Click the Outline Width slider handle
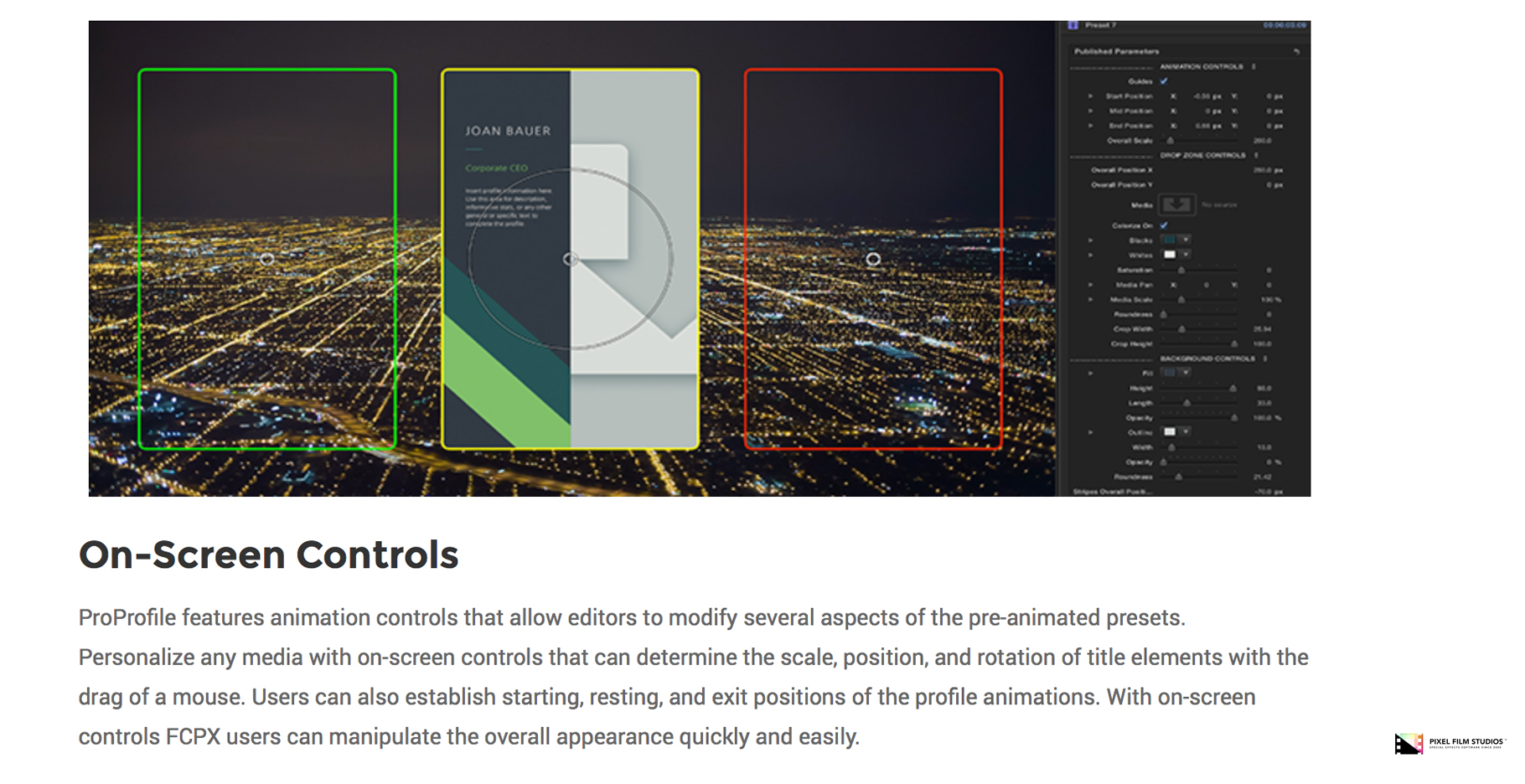This screenshot has width=1525, height=784. pos(1171,447)
